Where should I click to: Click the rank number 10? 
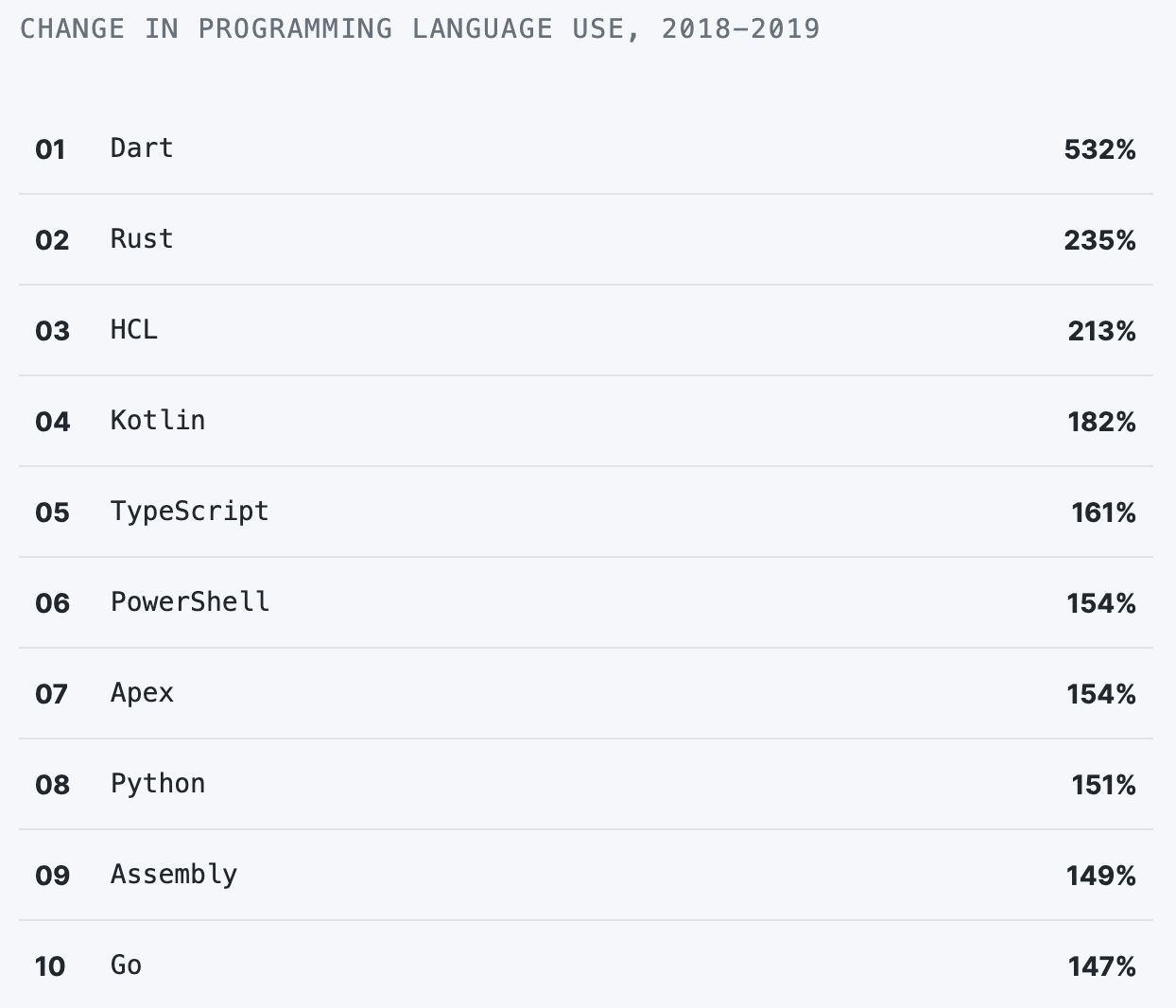(50, 966)
